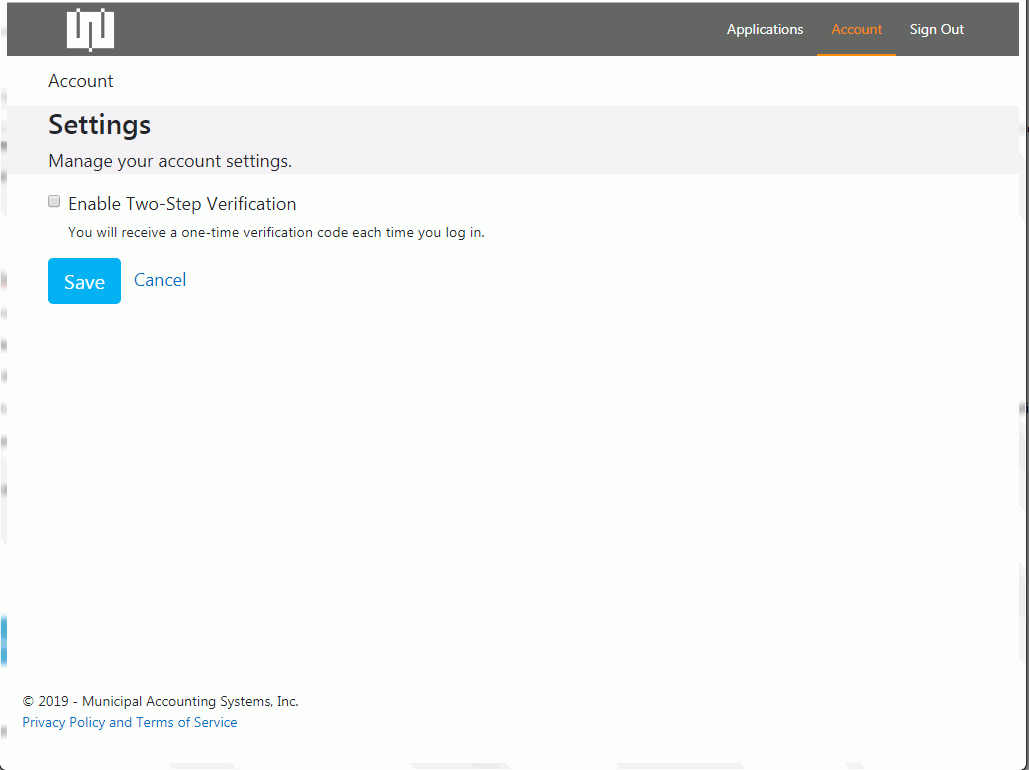This screenshot has height=770, width=1029.
Task: Enable the Two-Step Verification checkbox
Action: click(55, 202)
